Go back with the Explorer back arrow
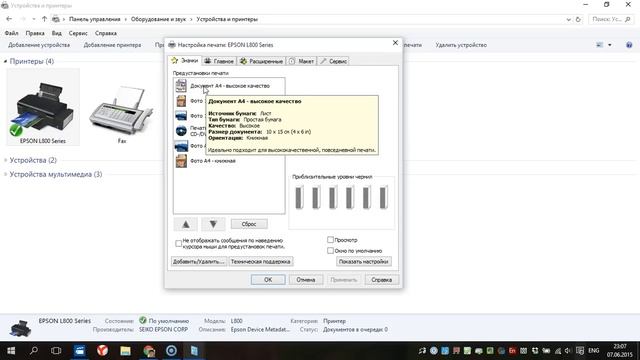 pos(9,19)
